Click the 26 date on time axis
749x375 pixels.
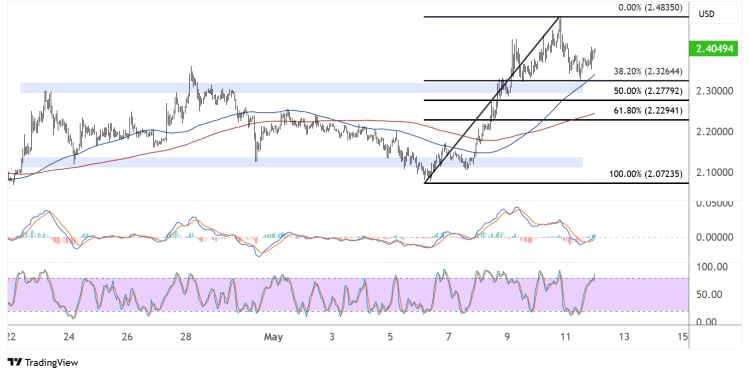point(127,337)
